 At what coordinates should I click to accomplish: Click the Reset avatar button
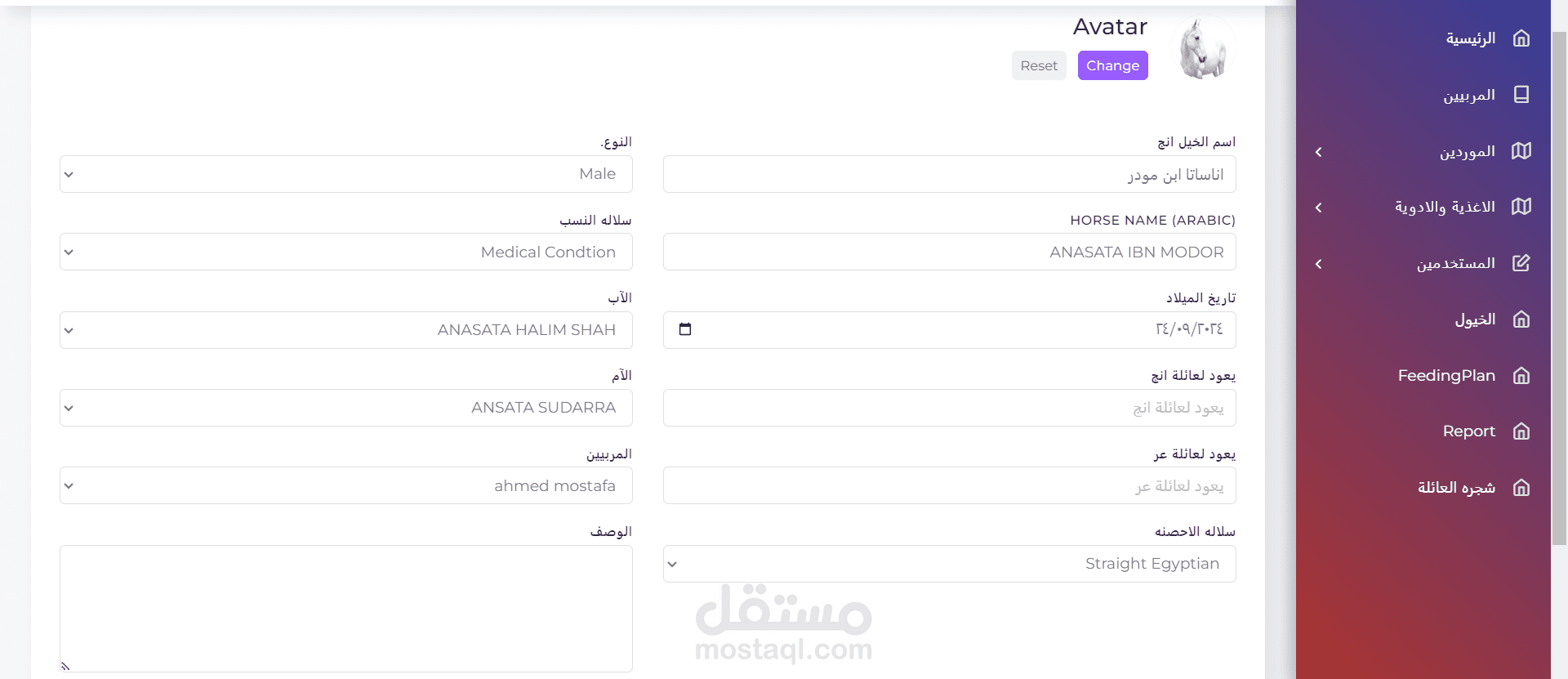[x=1038, y=65]
